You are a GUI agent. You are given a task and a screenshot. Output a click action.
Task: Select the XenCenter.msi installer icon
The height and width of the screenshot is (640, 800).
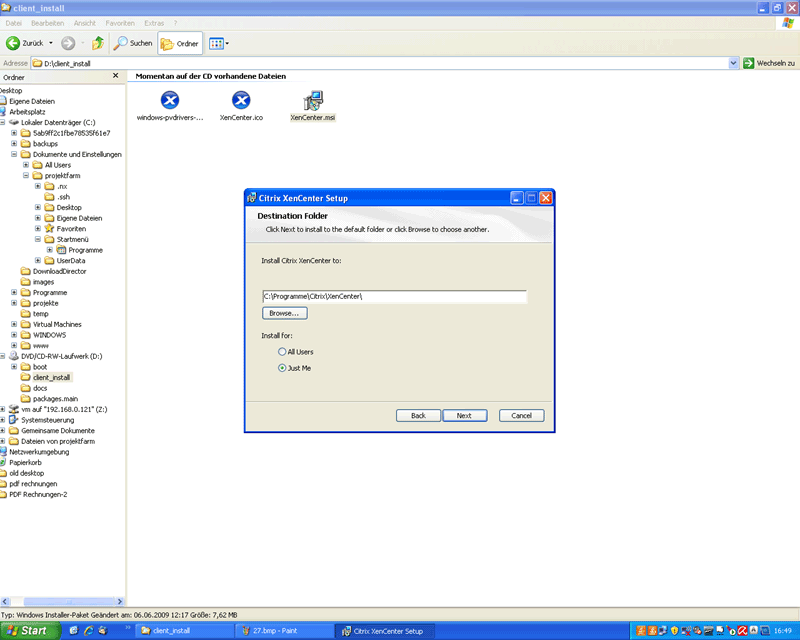tap(313, 100)
